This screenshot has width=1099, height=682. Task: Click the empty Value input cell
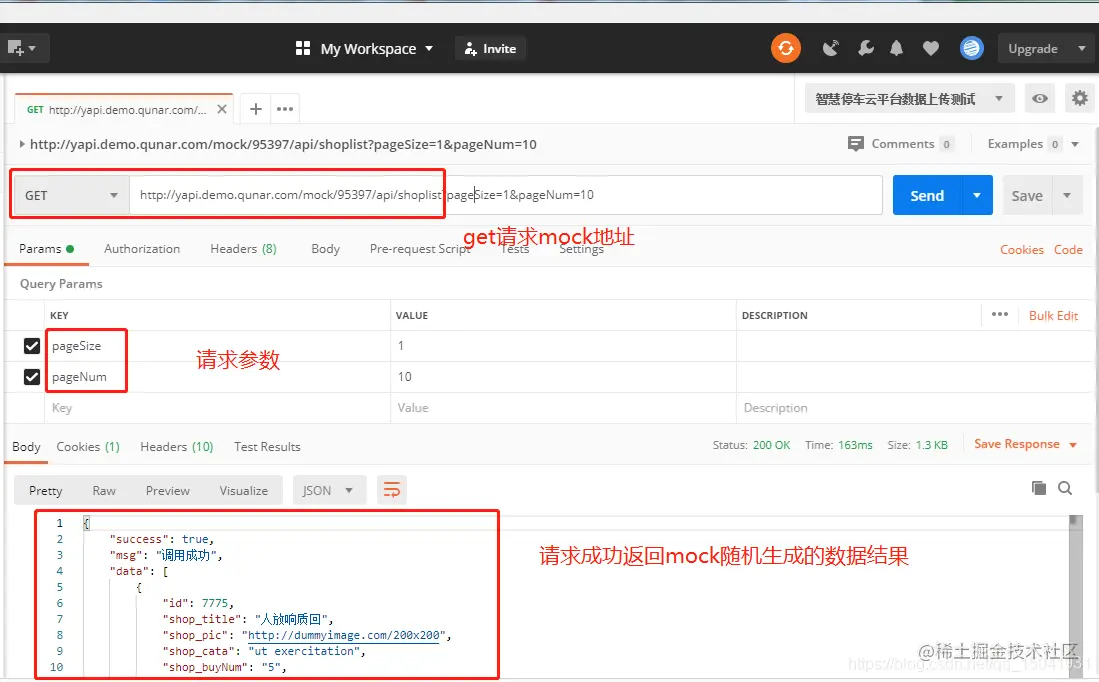[x=563, y=408]
